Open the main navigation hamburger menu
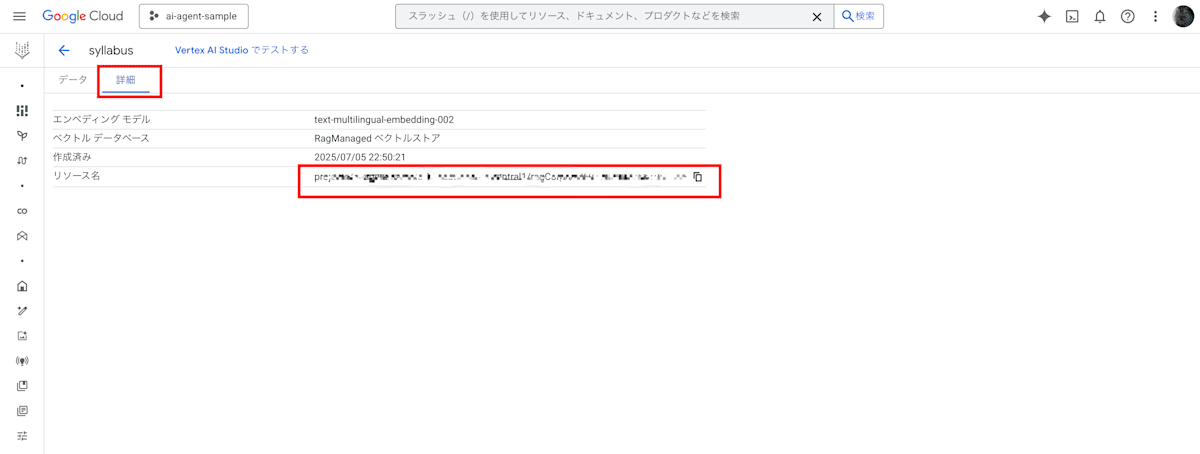The height and width of the screenshot is (454, 1200). click(x=19, y=16)
